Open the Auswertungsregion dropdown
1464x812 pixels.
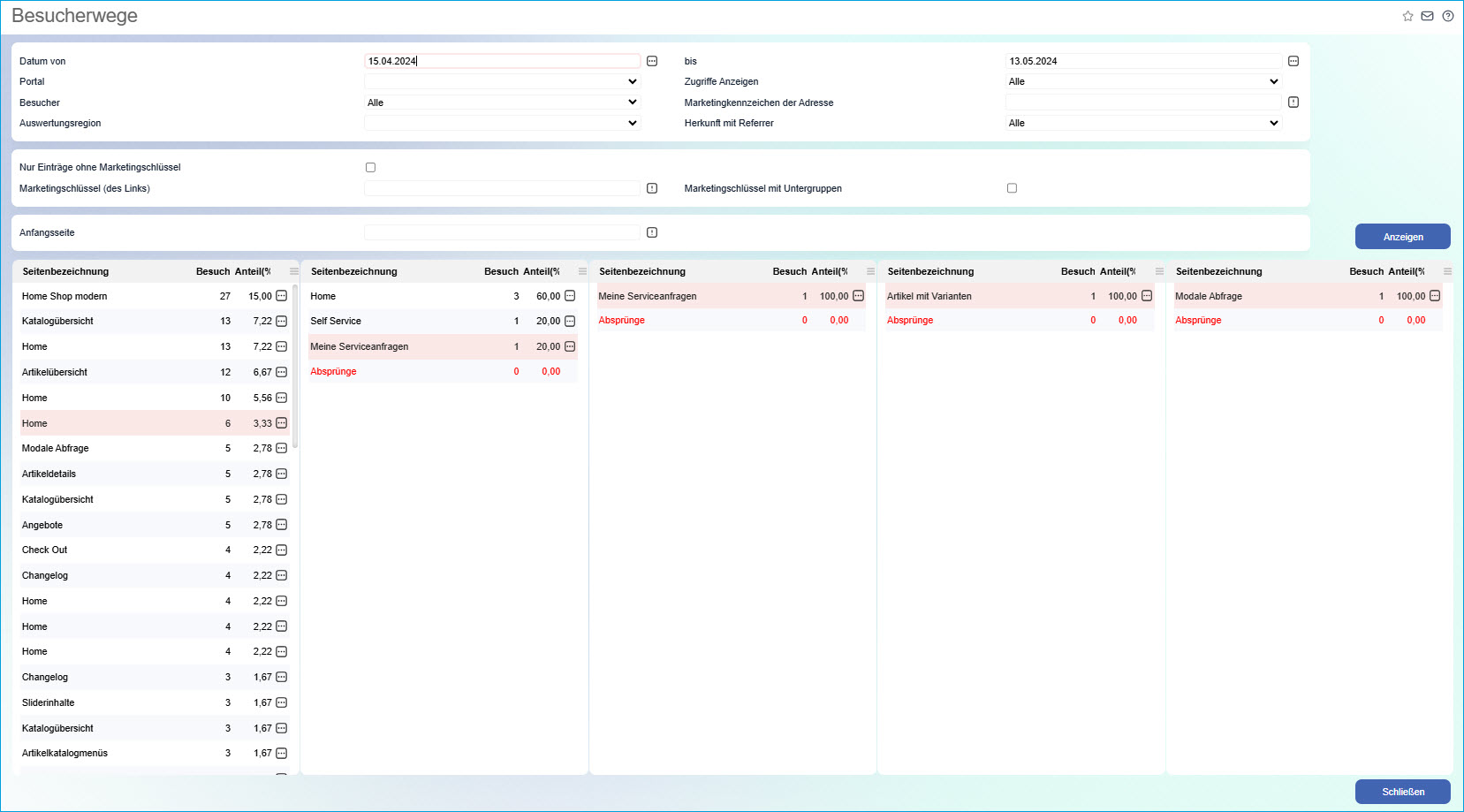501,123
